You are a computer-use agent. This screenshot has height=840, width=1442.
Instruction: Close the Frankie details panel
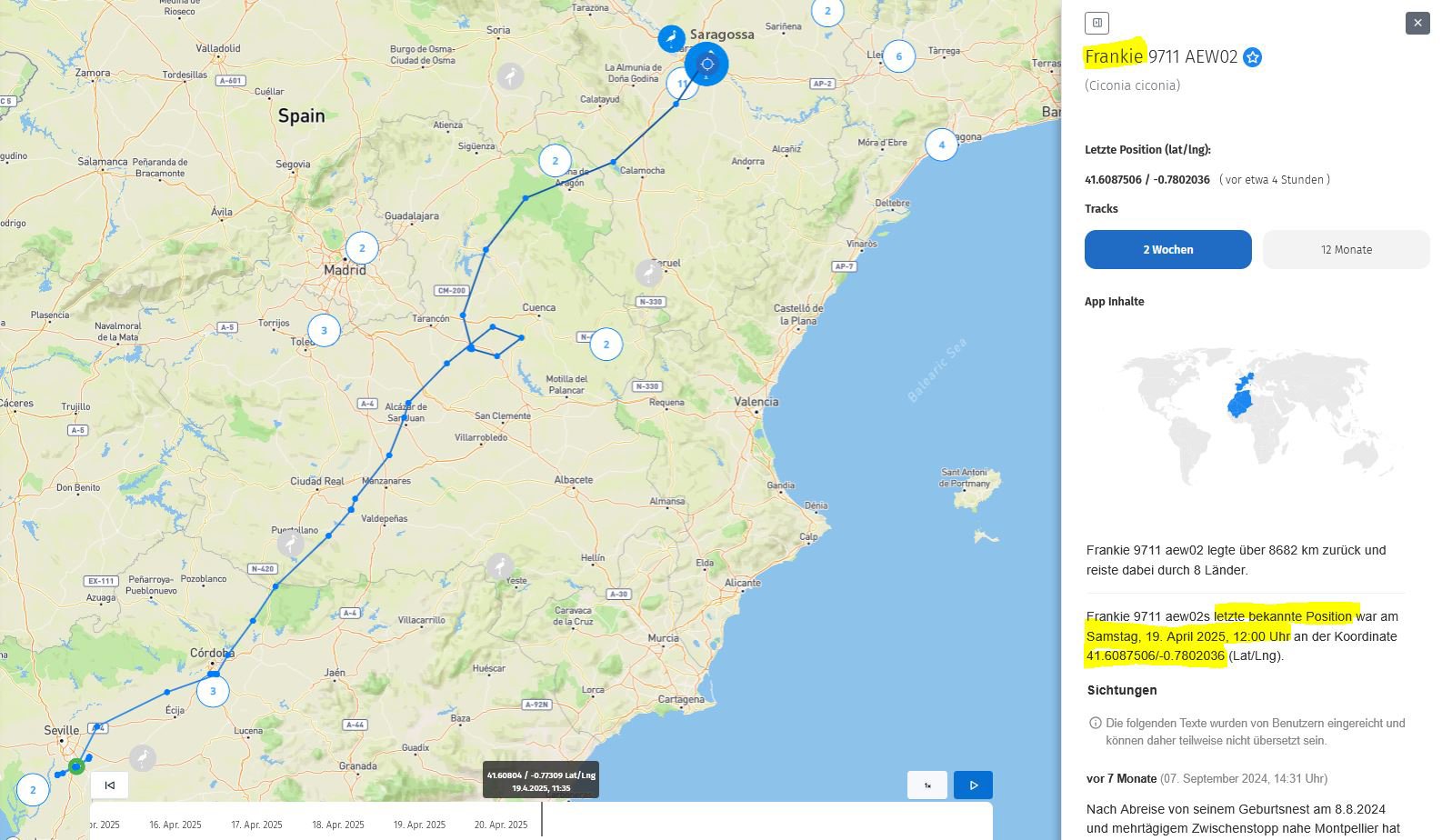tap(1417, 23)
